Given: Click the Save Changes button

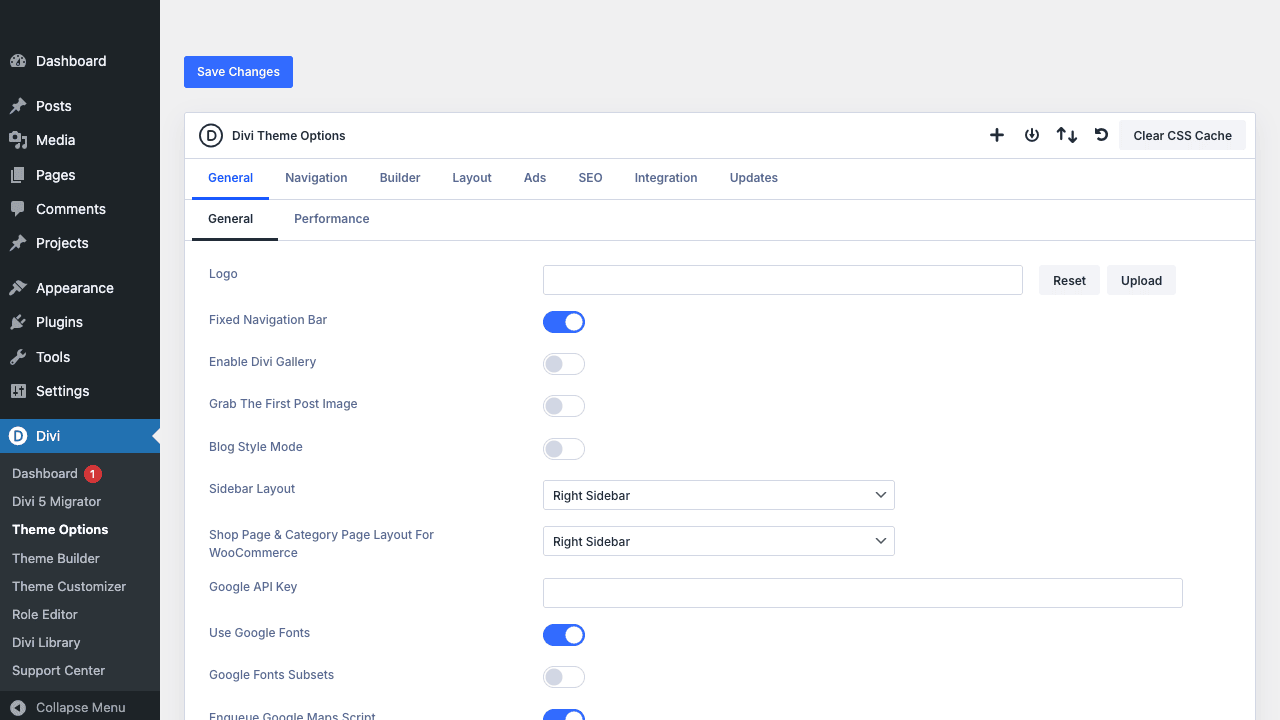Looking at the screenshot, I should click(x=238, y=72).
